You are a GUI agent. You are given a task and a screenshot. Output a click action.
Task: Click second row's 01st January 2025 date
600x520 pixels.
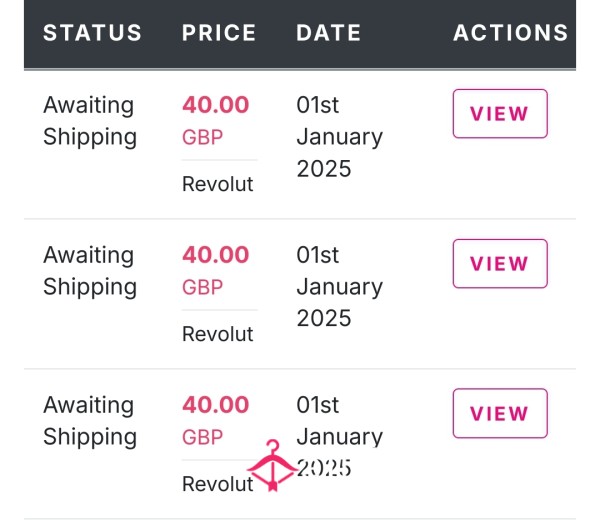[x=339, y=287]
